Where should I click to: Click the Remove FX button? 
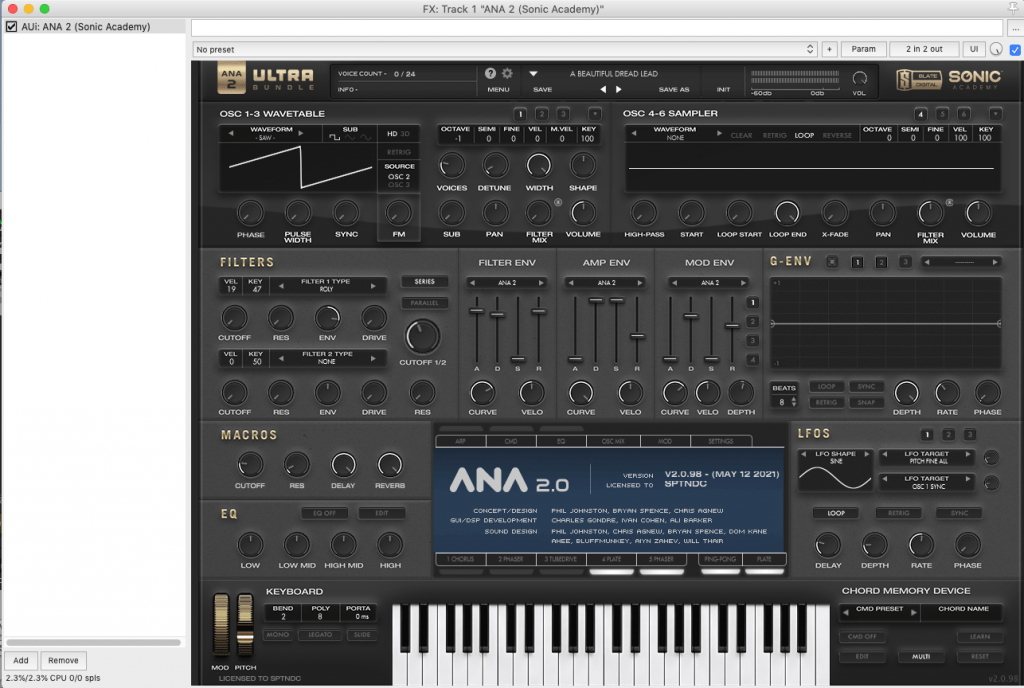click(x=63, y=661)
